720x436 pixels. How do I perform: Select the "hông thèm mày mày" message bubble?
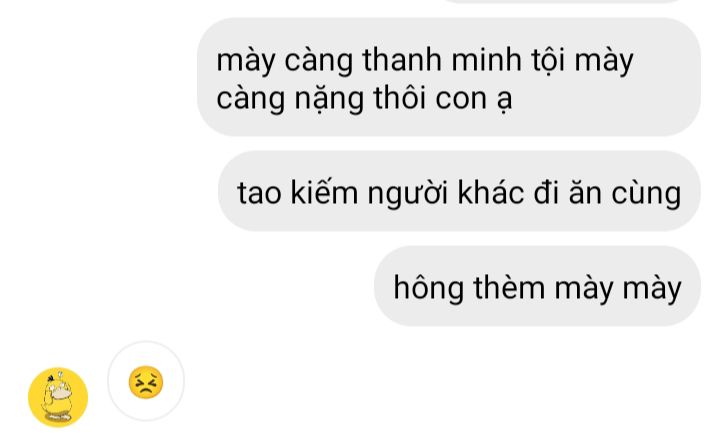point(537,286)
